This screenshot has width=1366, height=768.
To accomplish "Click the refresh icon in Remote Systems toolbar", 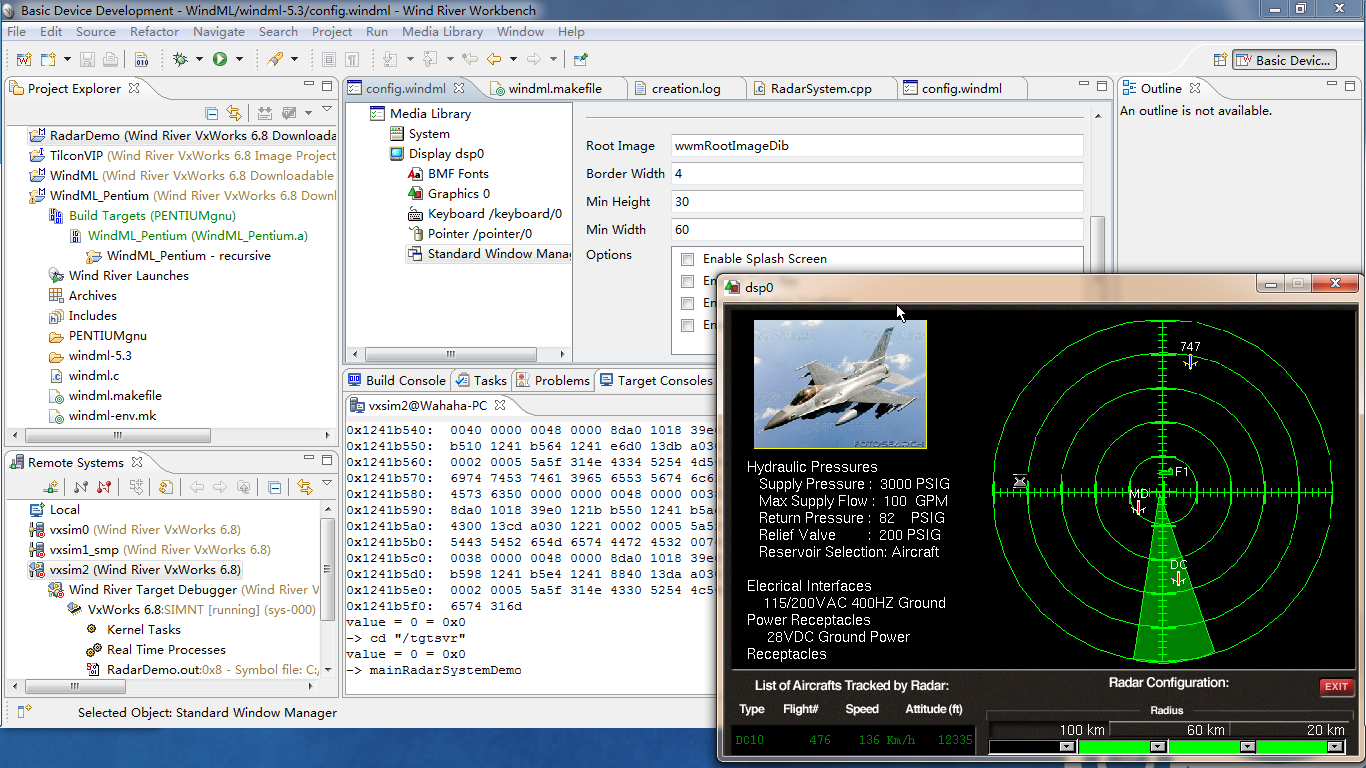I will [x=165, y=487].
